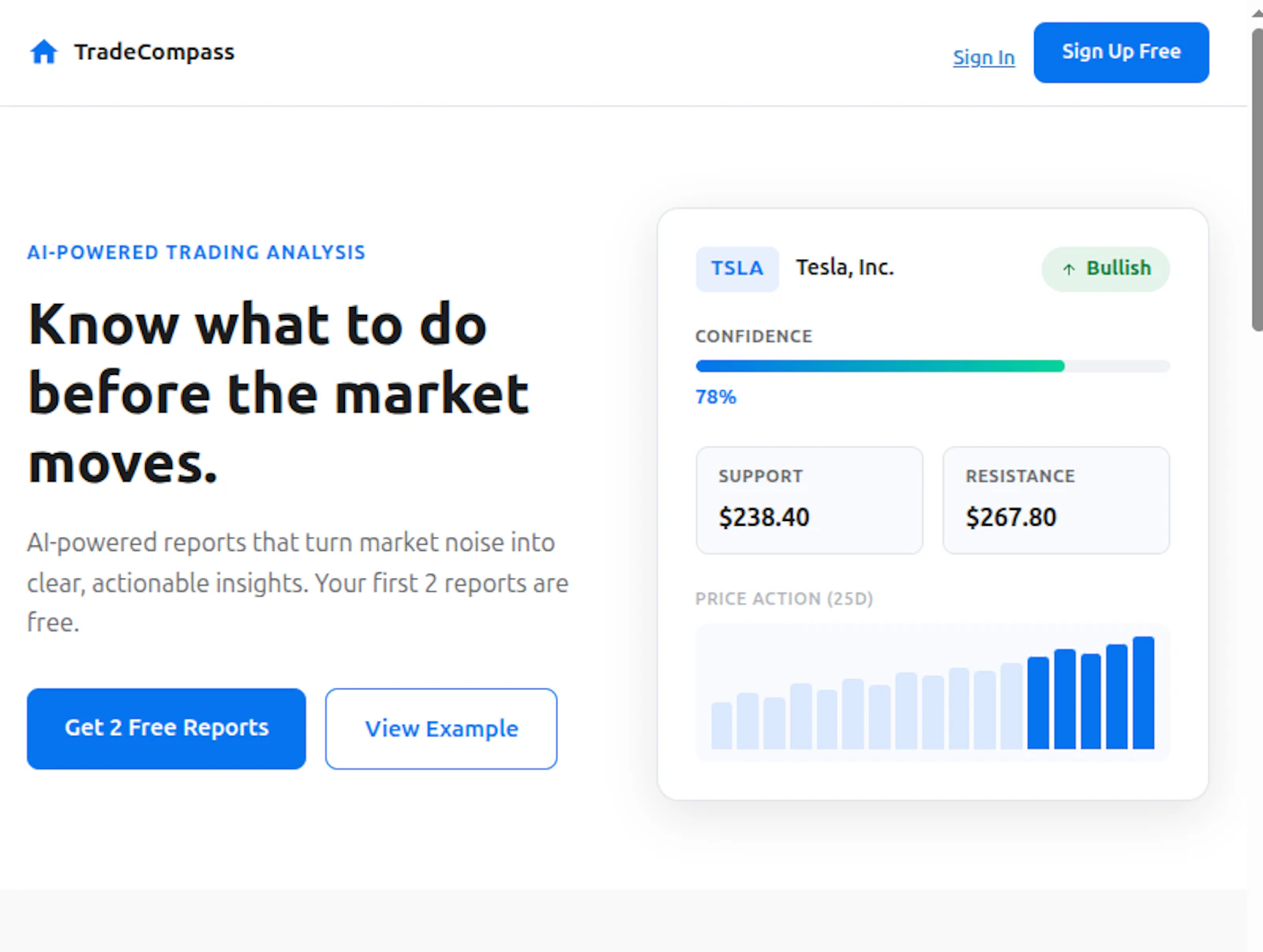Viewport: 1263px width, 952px height.
Task: Click the TradeCompass brand name
Action: 154,51
